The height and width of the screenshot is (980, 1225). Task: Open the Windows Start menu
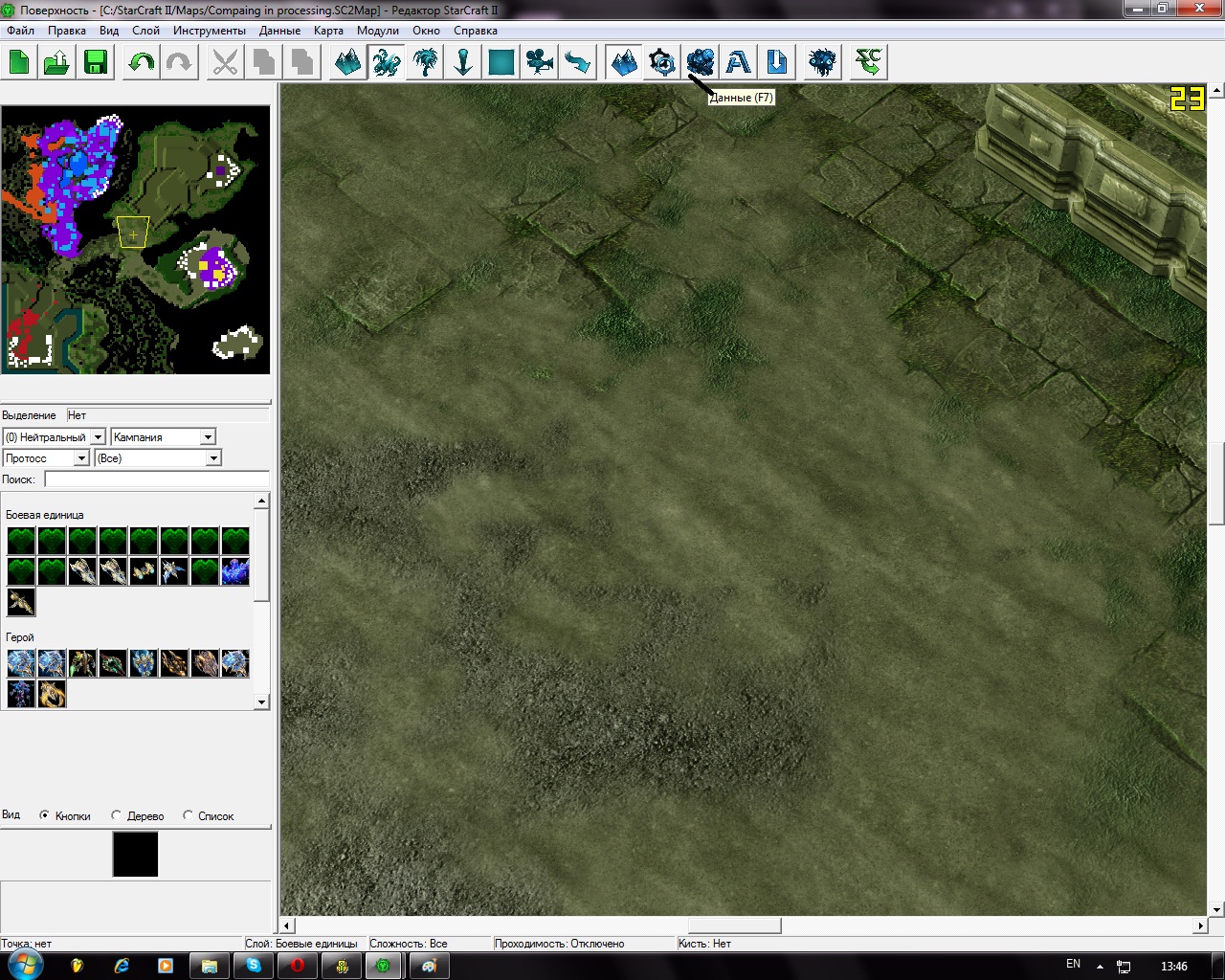pyautogui.click(x=24, y=966)
